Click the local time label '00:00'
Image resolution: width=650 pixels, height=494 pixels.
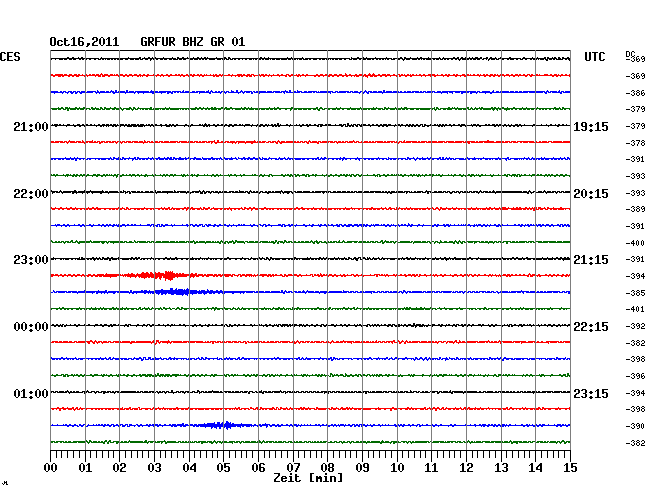click(31, 327)
